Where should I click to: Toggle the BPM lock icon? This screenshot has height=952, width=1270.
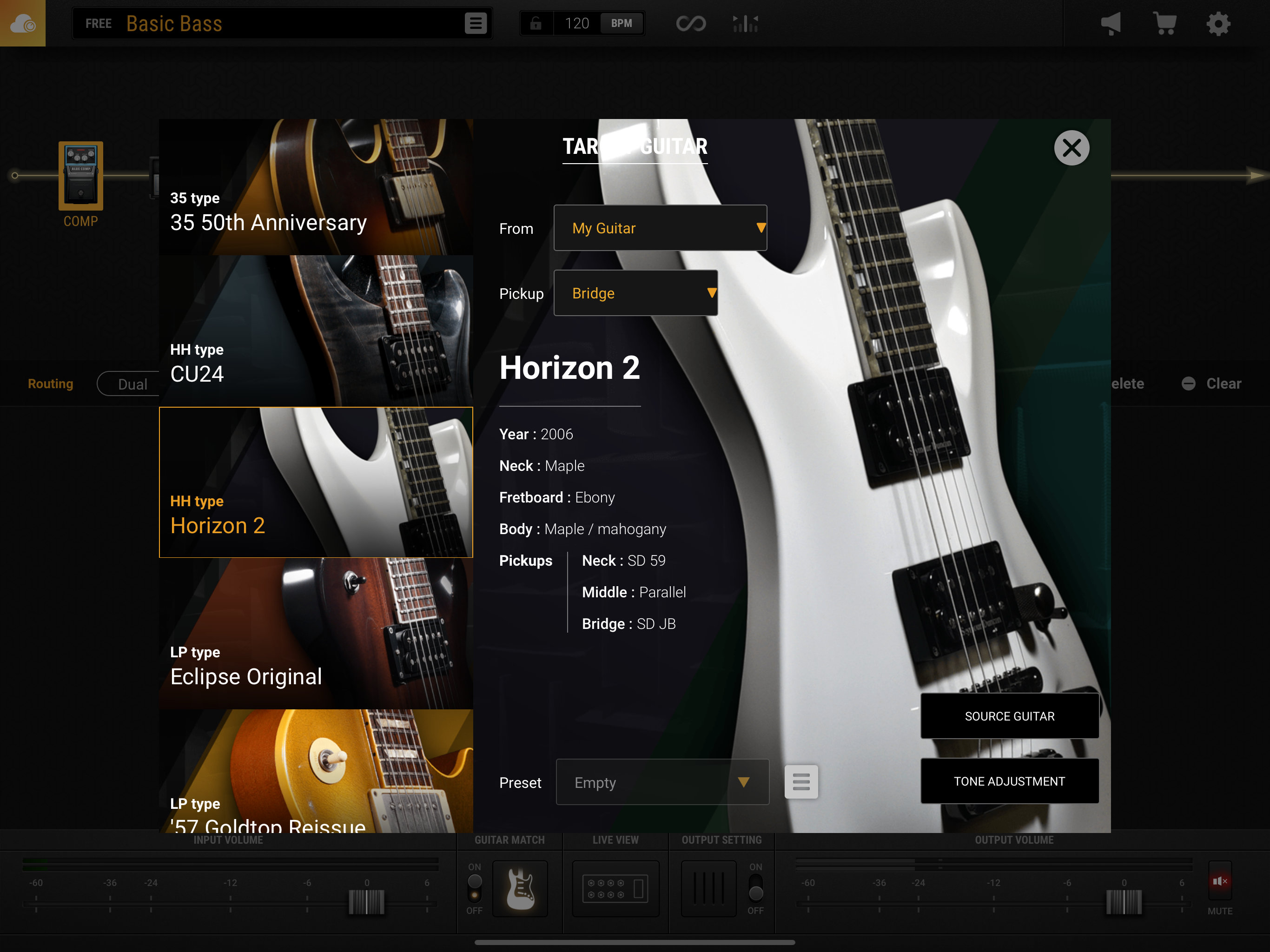(x=536, y=23)
